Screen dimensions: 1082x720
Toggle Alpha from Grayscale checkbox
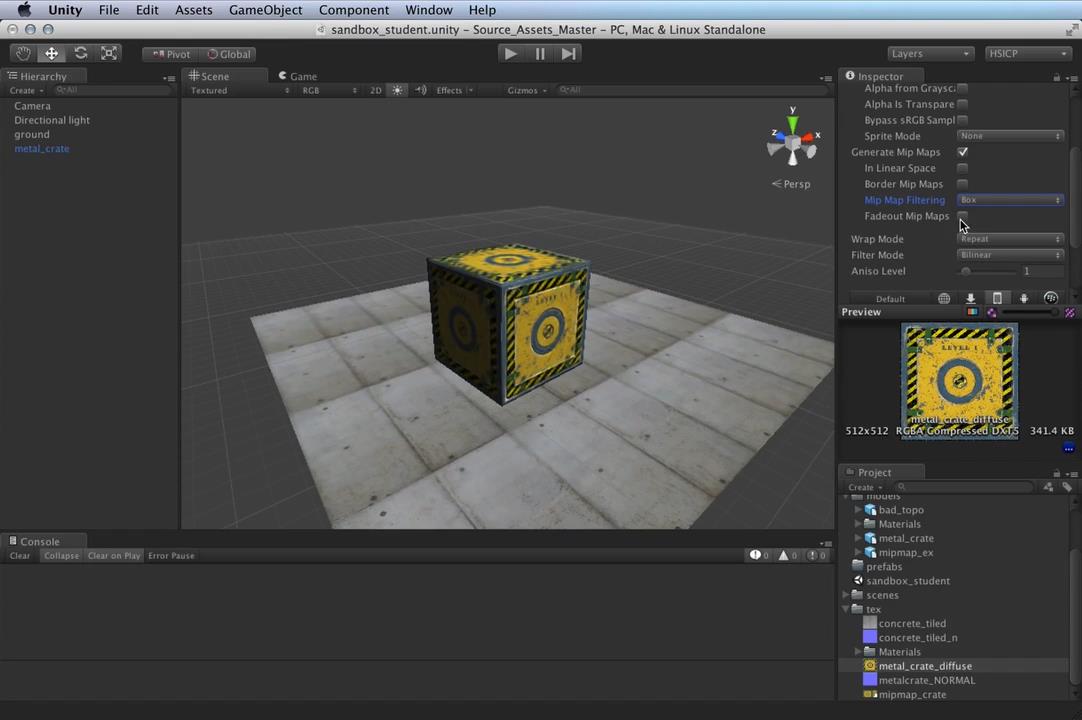(x=963, y=88)
